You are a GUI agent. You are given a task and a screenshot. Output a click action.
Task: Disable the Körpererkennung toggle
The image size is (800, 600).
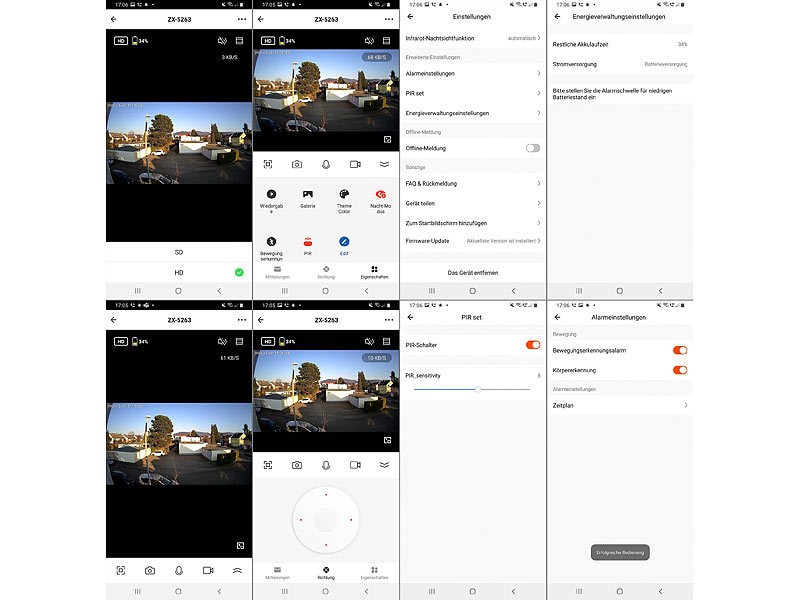tap(680, 370)
